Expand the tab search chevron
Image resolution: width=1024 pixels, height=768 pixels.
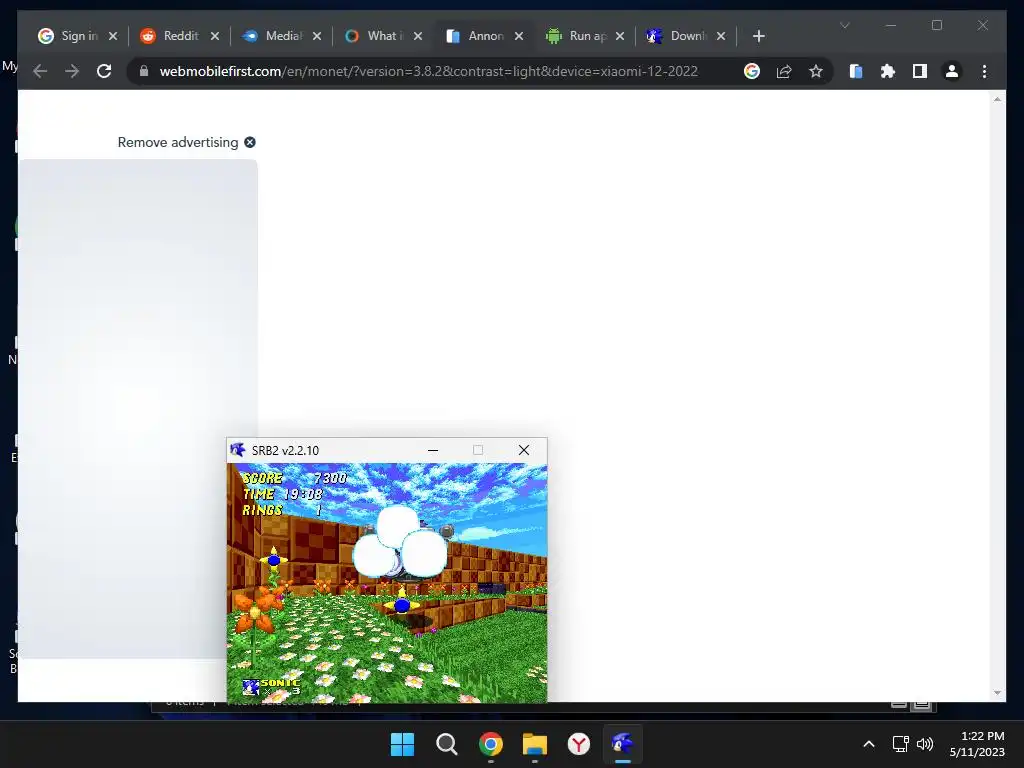pyautogui.click(x=844, y=25)
